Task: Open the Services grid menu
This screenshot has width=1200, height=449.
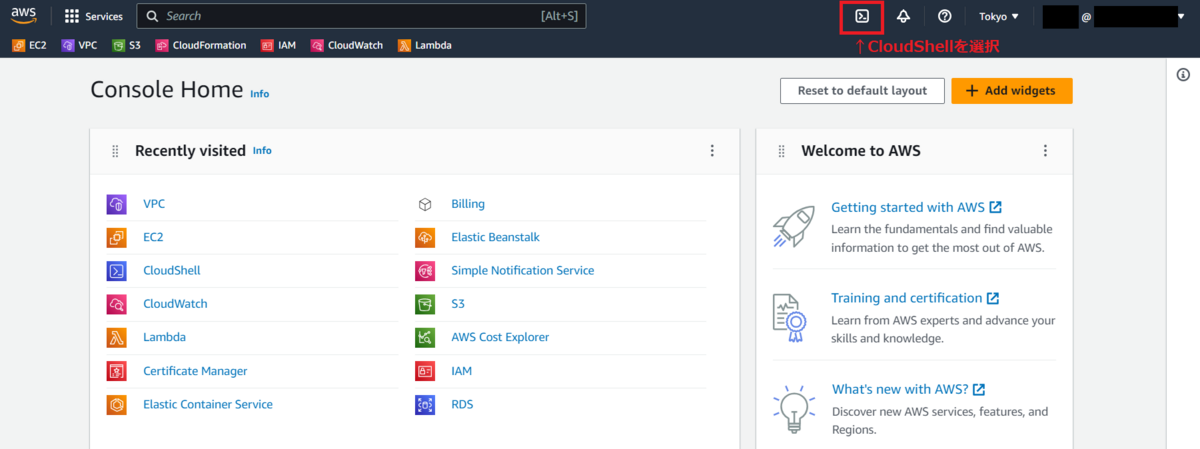Action: click(x=94, y=17)
